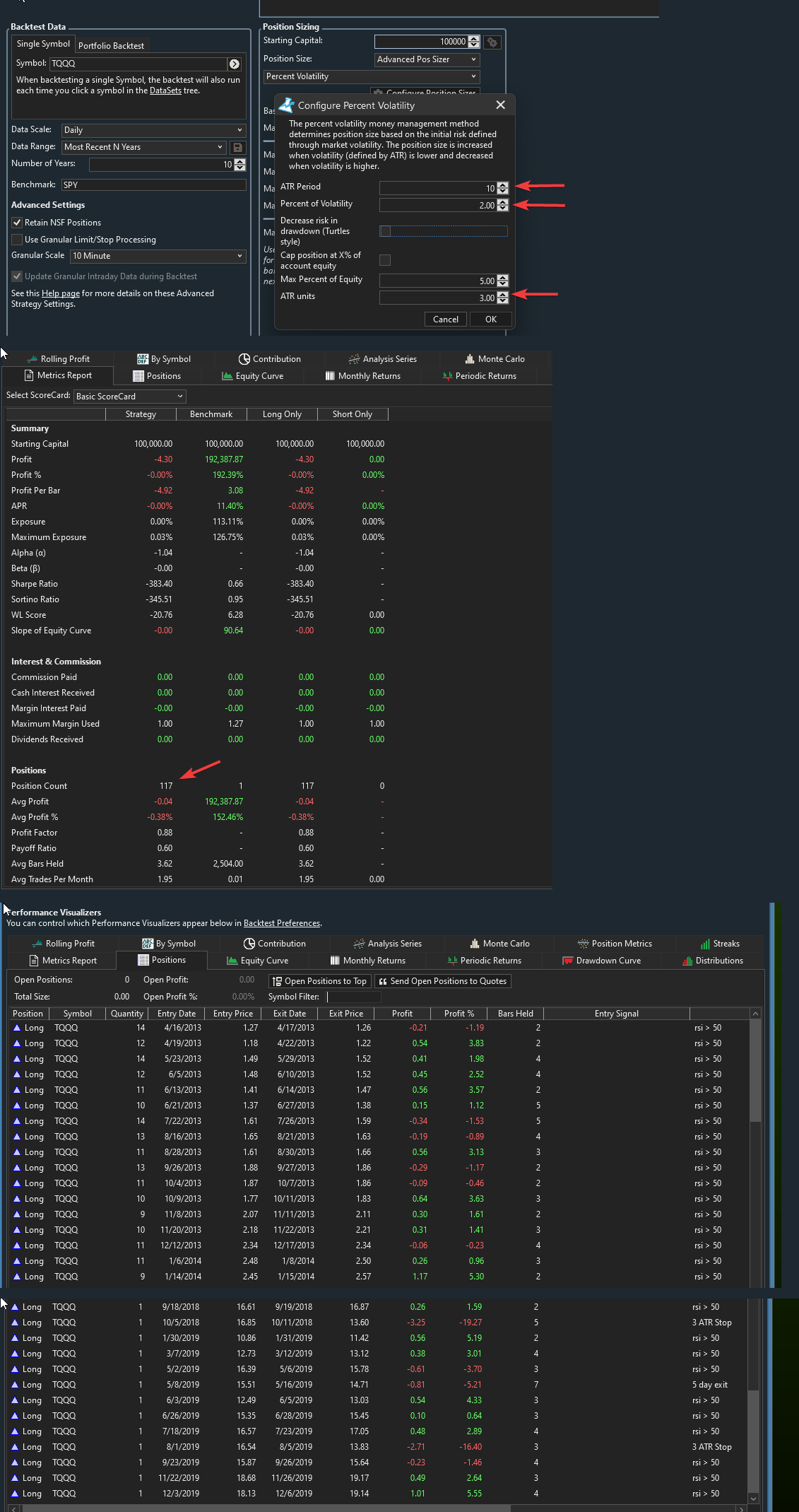
Task: Open the Select ScoreCard dropdown
Action: [x=129, y=397]
